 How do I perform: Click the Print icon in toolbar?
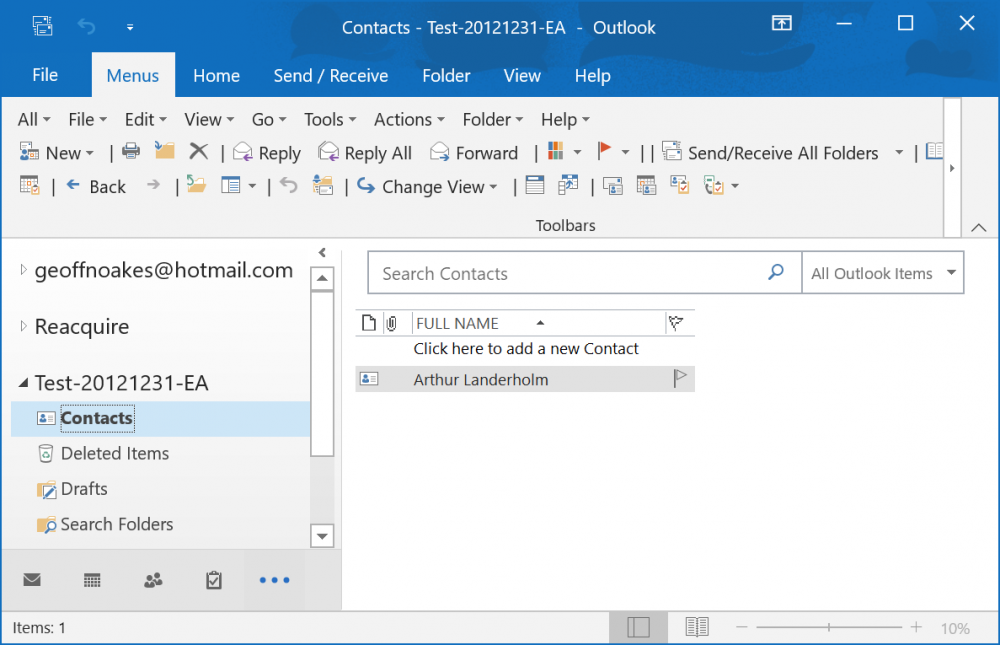click(x=131, y=152)
